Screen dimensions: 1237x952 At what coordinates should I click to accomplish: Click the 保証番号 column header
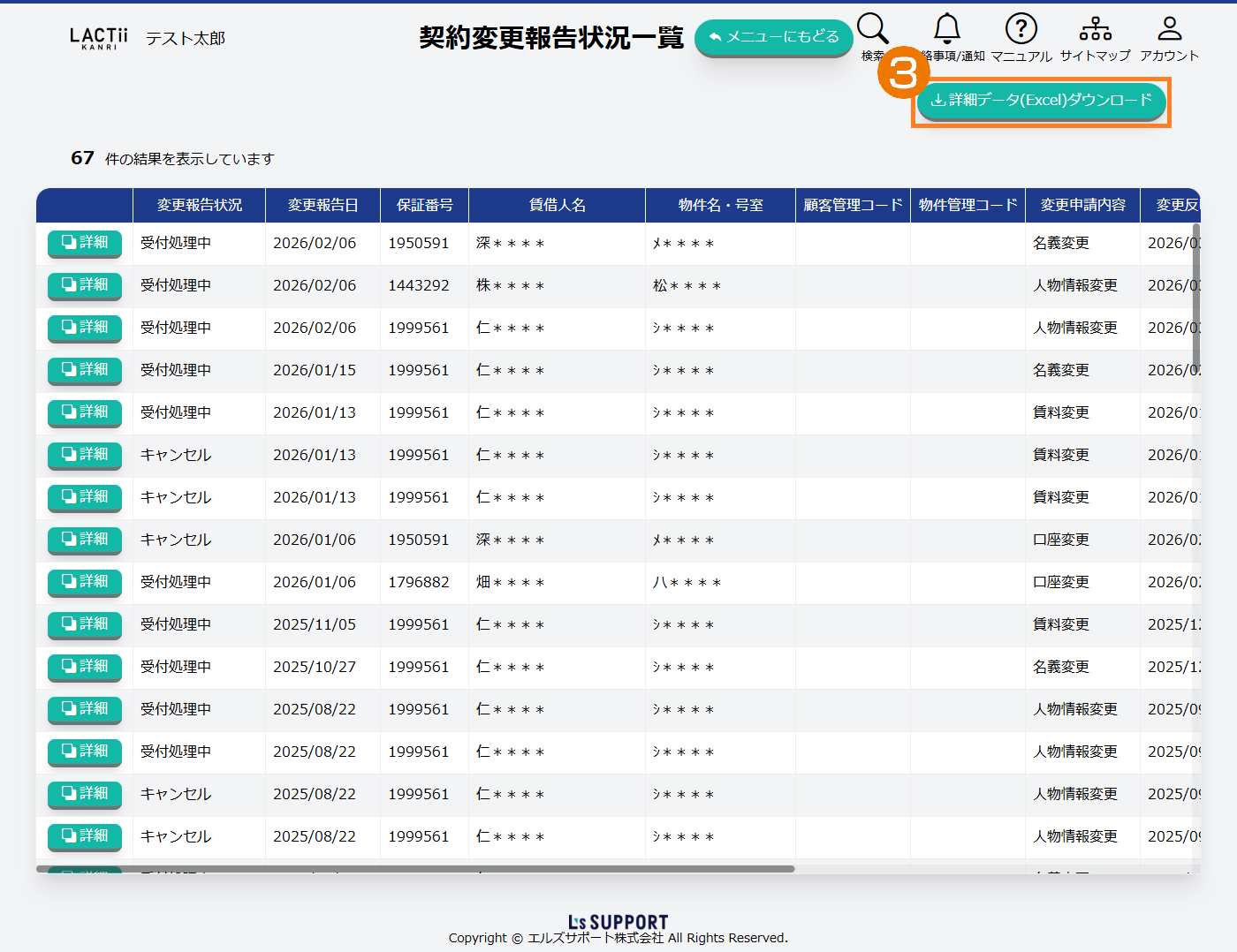pos(424,205)
